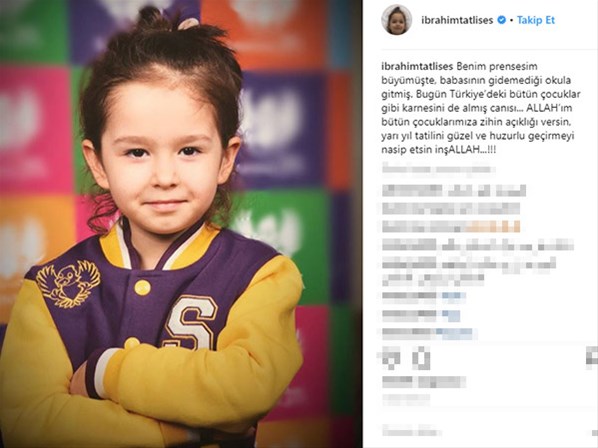598x448 pixels.
Task: Click the small hair tie on girl's bun
Action: (x=188, y=24)
